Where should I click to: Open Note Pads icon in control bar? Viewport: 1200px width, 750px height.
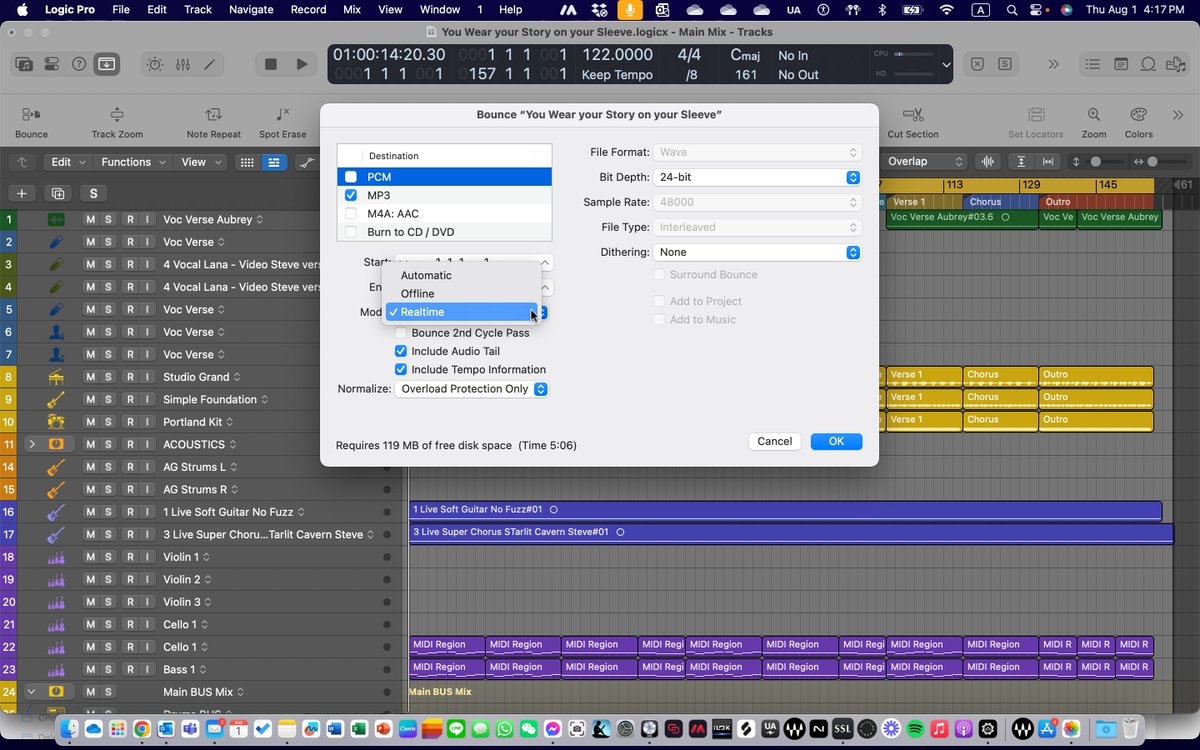point(1121,64)
